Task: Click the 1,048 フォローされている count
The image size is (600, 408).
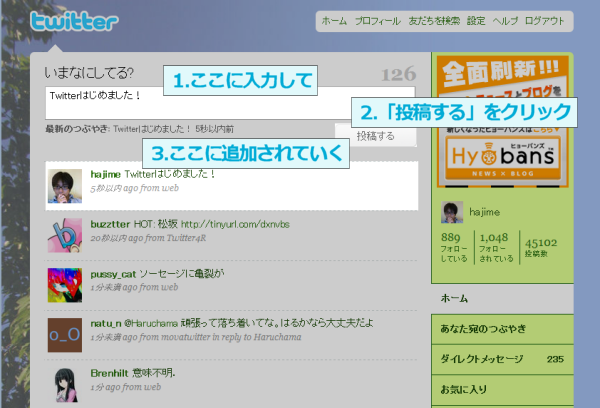Action: coord(496,247)
